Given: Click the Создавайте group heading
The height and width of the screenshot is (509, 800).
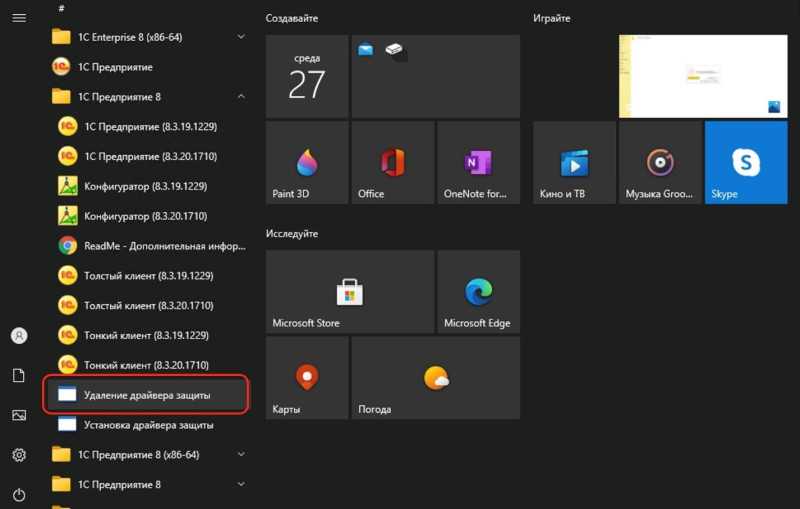Looking at the screenshot, I should coord(292,18).
